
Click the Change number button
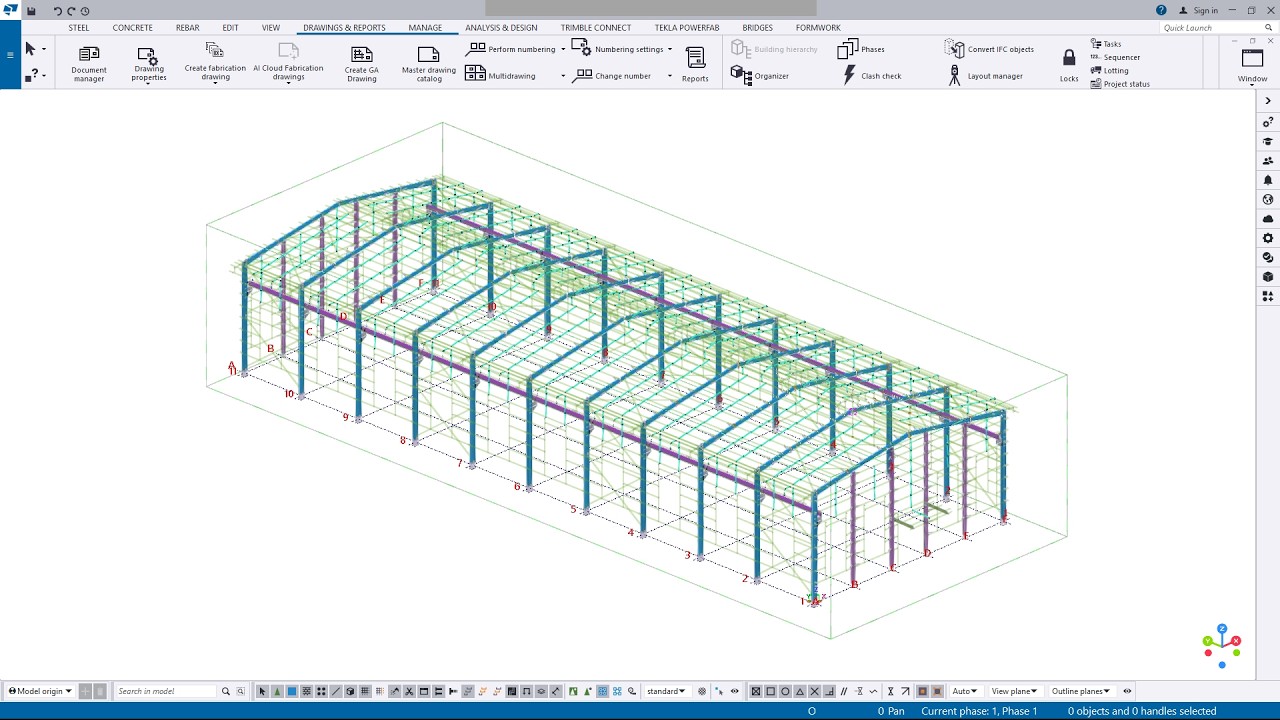coord(612,75)
